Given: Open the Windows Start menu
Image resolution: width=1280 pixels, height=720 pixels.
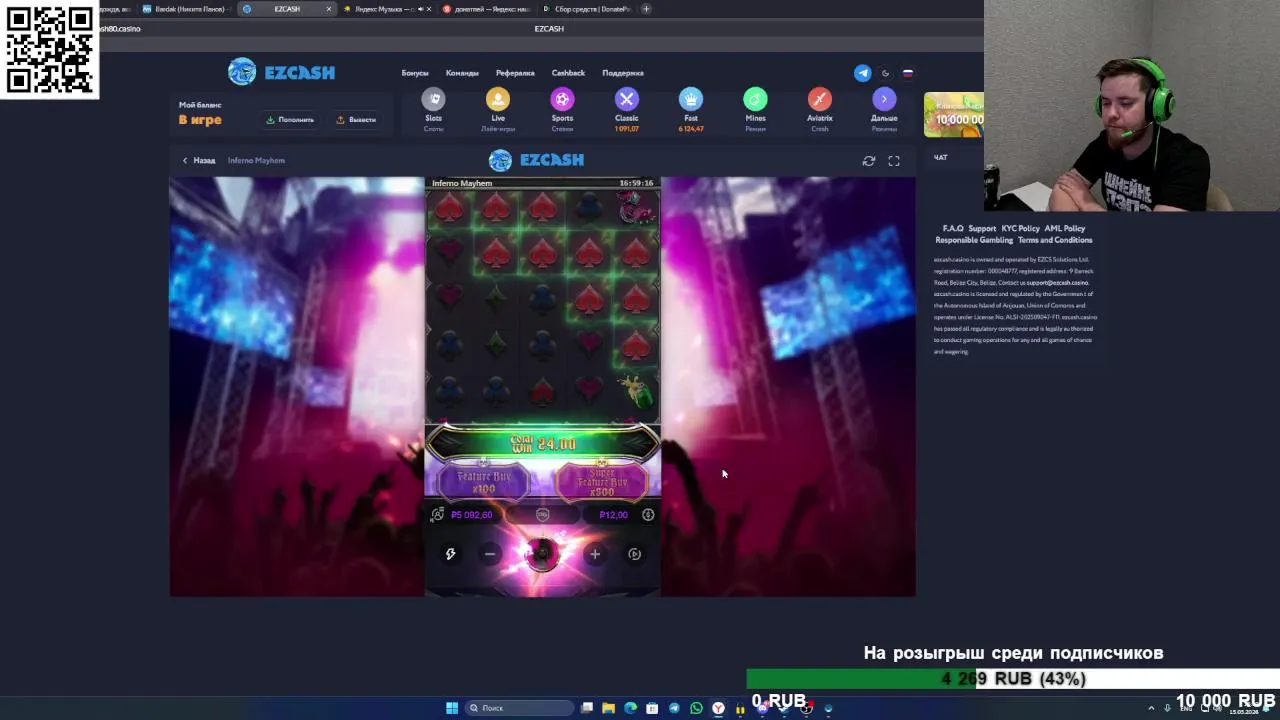Looking at the screenshot, I should coord(452,708).
